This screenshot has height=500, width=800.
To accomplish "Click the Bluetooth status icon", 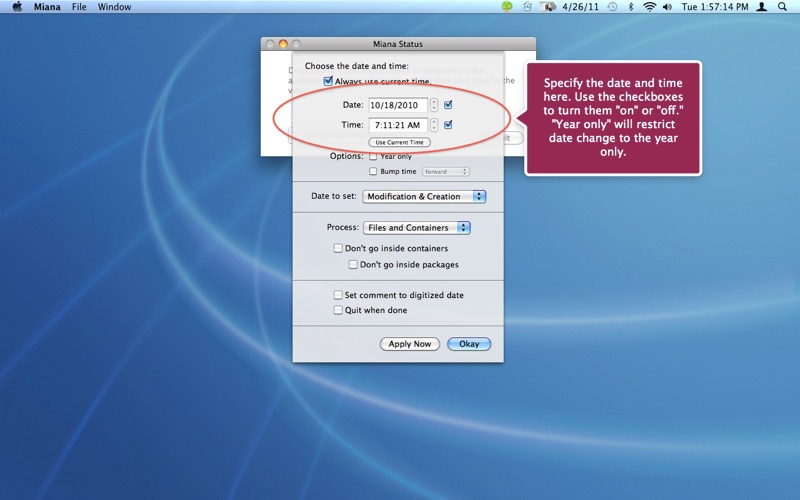I will (631, 7).
